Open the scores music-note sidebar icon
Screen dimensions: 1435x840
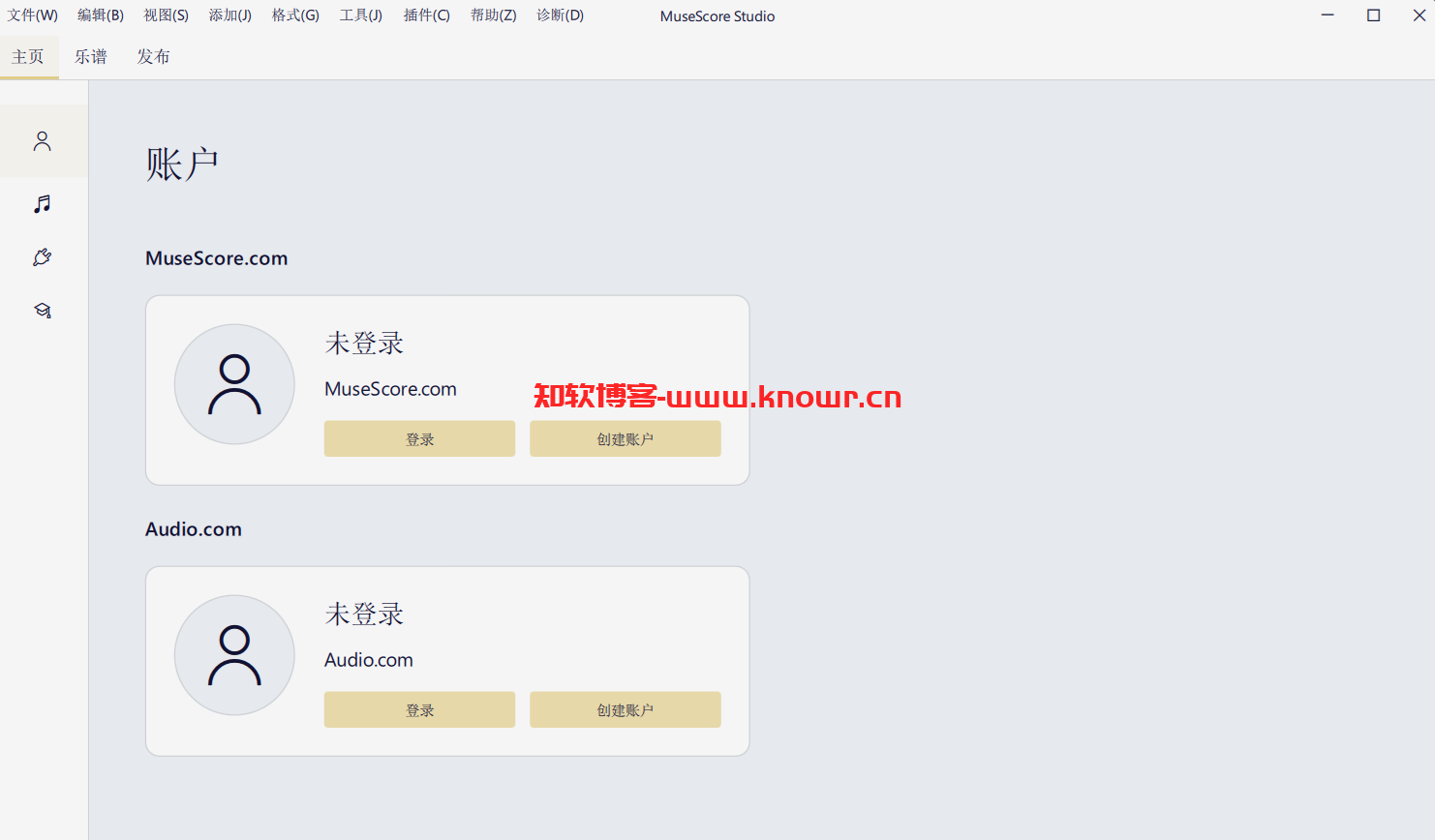click(x=43, y=204)
